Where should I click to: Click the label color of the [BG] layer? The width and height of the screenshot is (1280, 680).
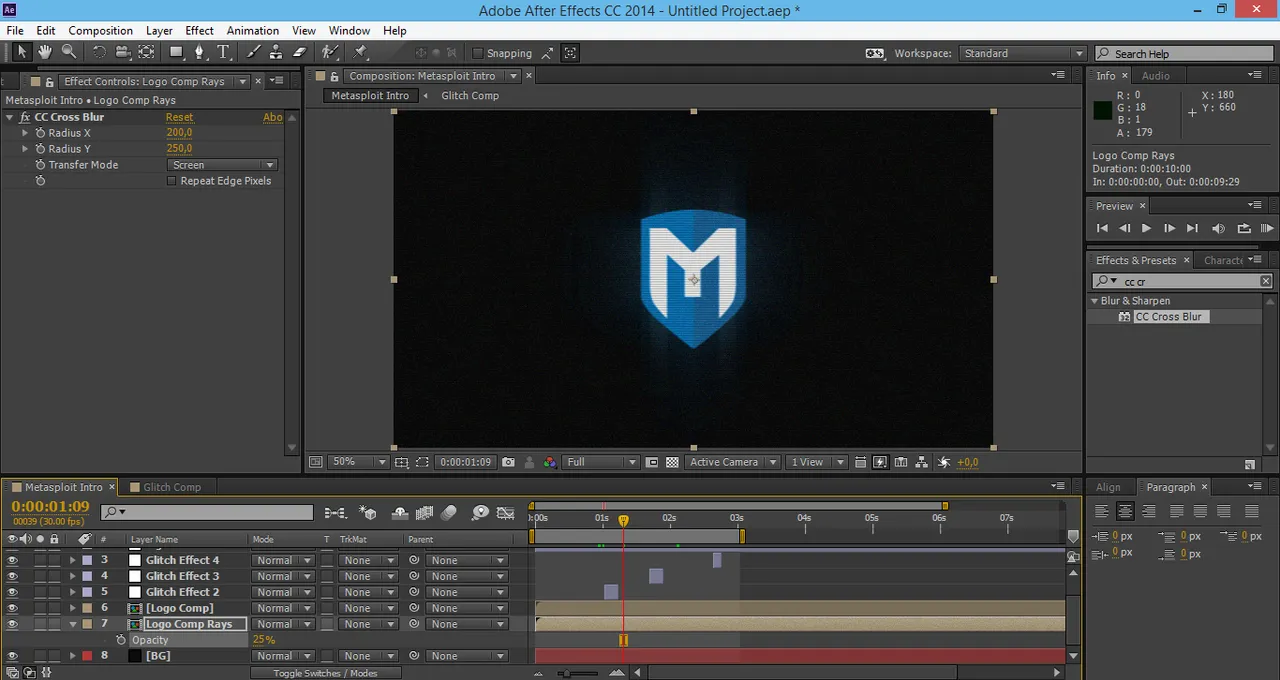click(x=87, y=656)
